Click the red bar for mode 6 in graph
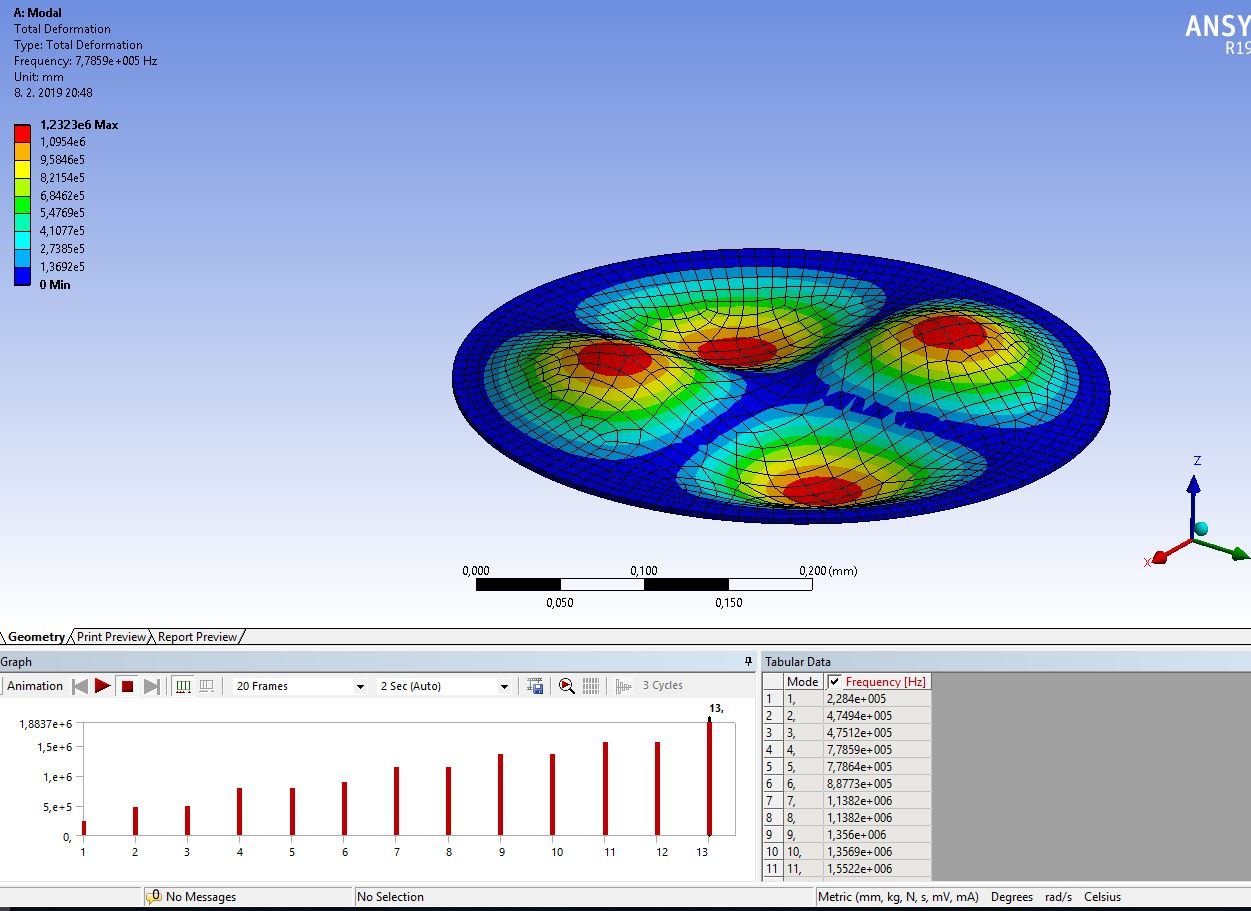The image size is (1251, 911). click(344, 808)
